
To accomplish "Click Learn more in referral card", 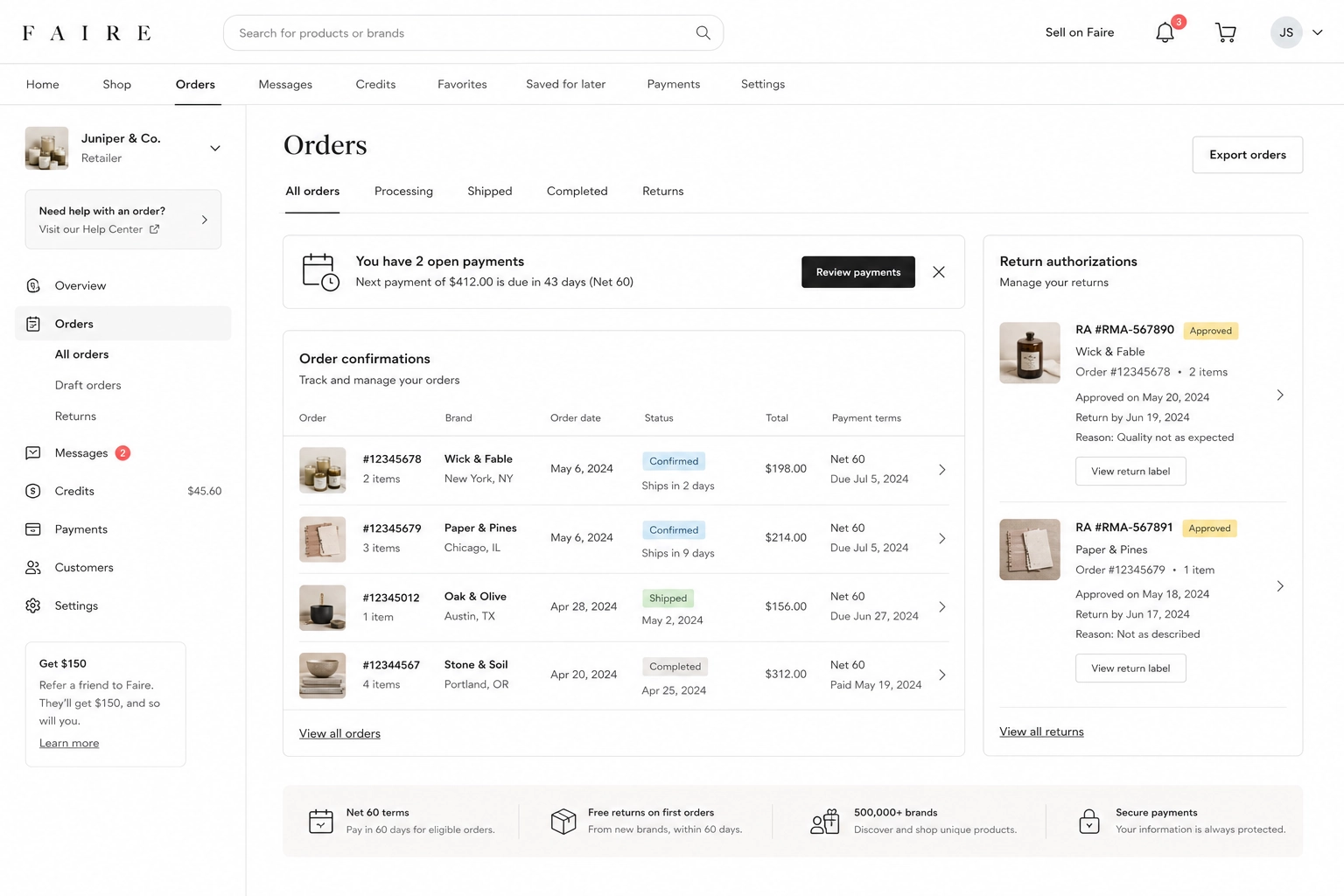I will (x=69, y=744).
